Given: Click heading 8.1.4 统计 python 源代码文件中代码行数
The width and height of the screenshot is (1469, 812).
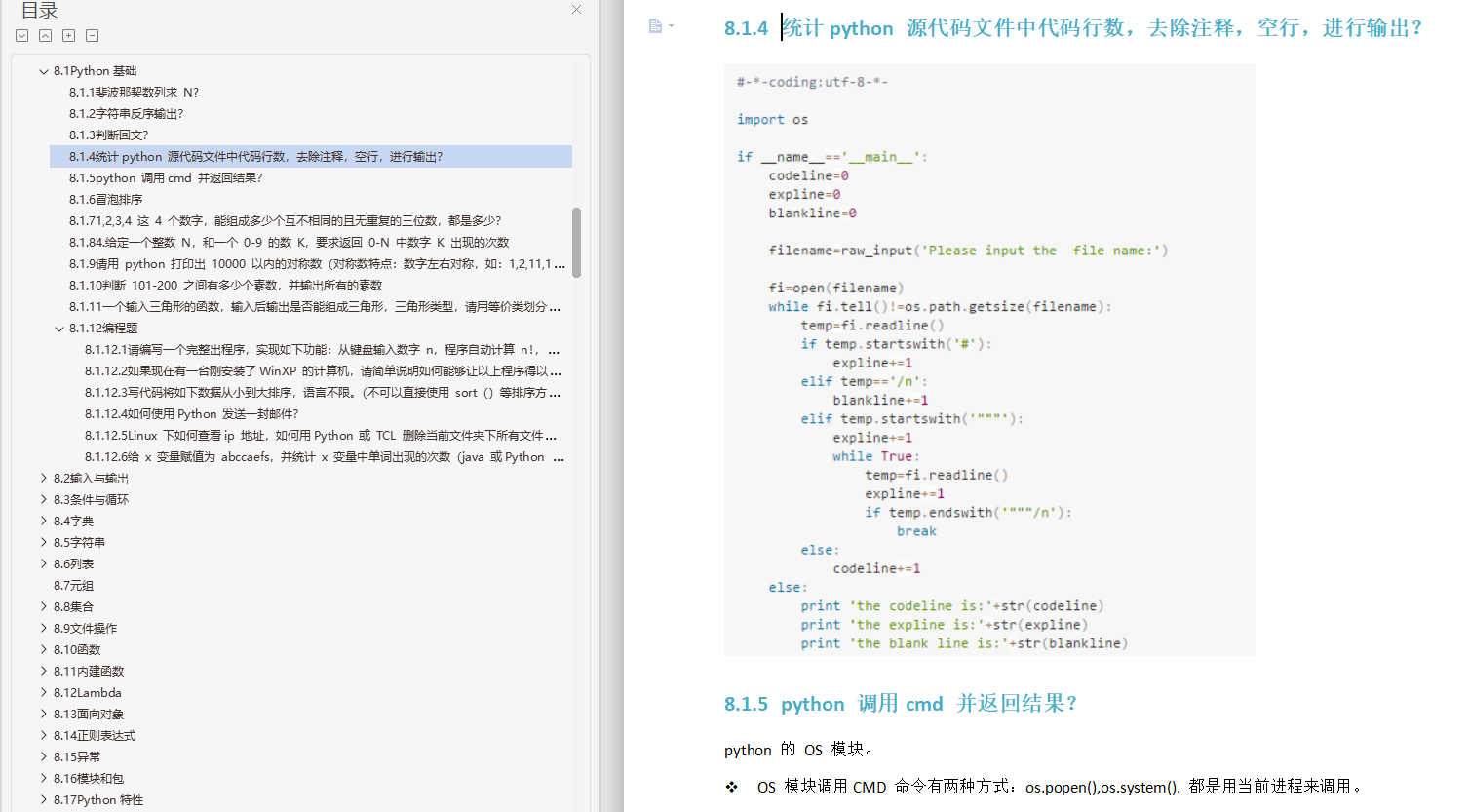Looking at the screenshot, I should tap(1073, 28).
